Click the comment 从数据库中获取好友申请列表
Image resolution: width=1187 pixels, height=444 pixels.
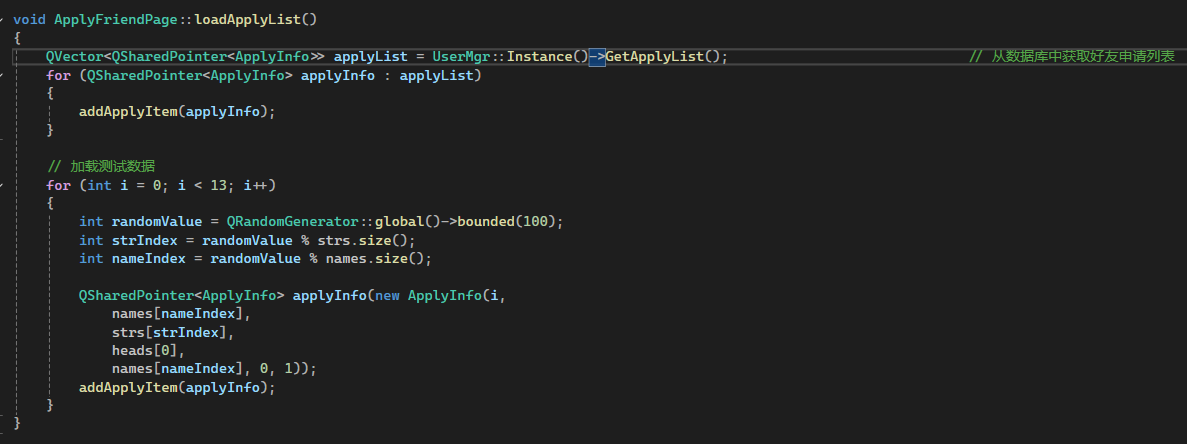(x=1072, y=56)
